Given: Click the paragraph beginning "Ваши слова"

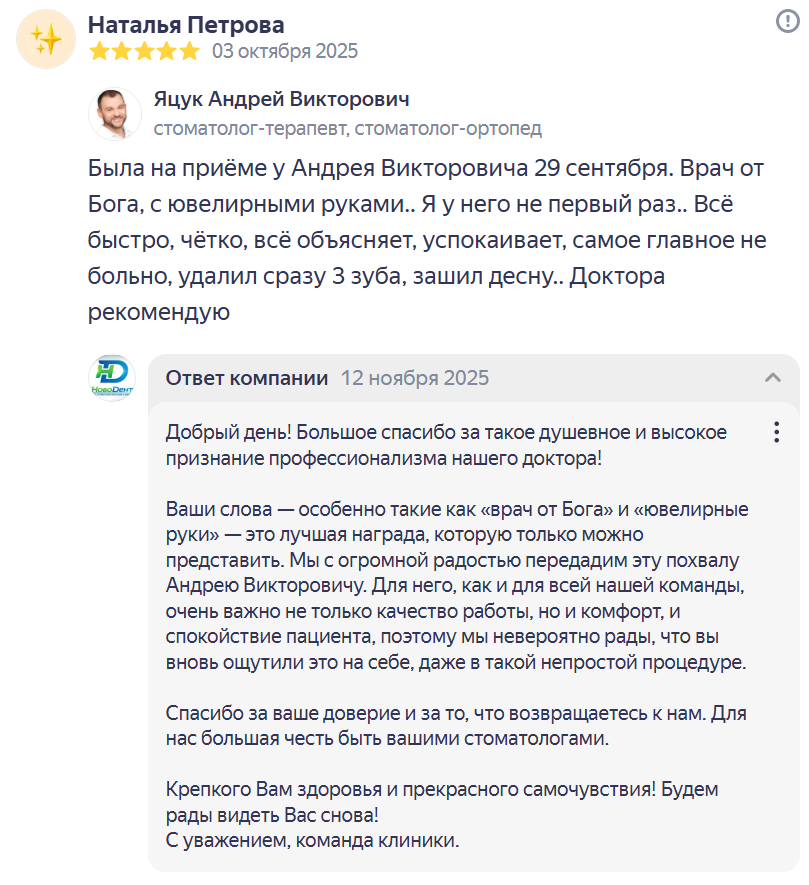Looking at the screenshot, I should (x=455, y=584).
